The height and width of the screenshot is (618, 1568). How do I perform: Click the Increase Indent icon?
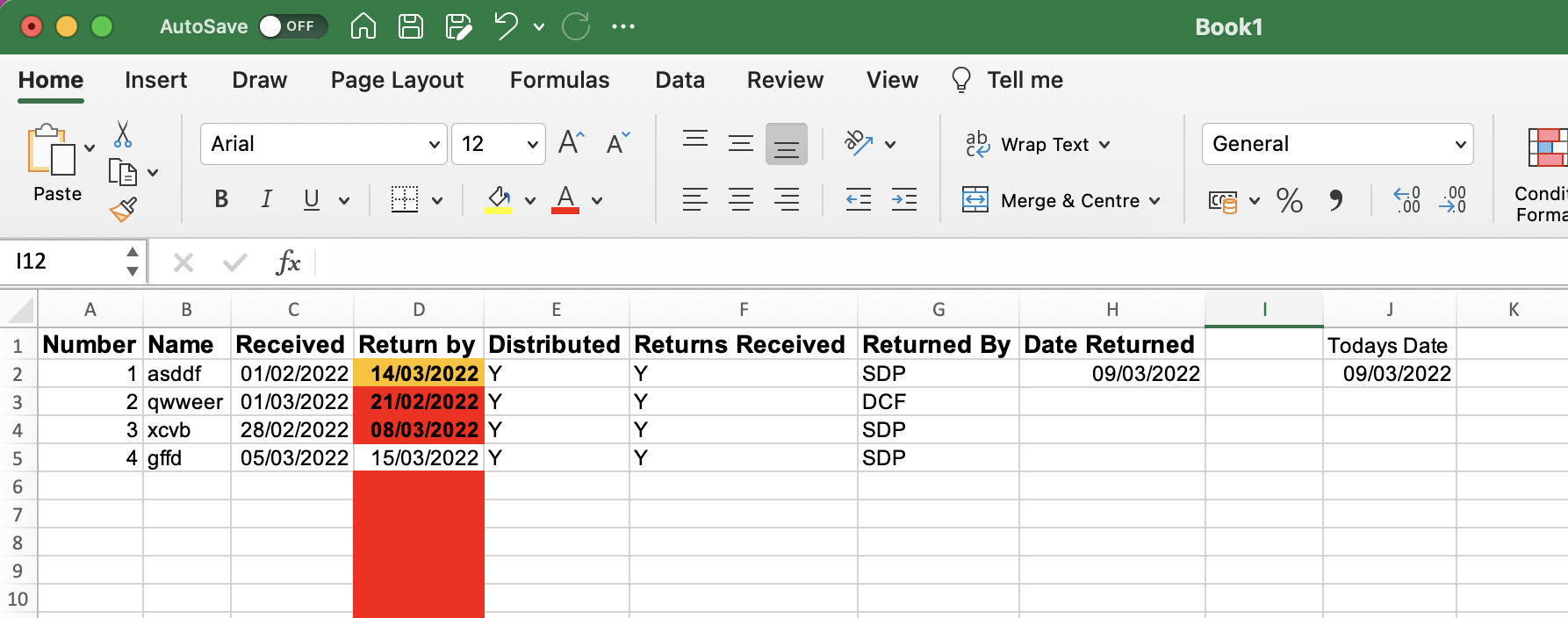coord(903,200)
